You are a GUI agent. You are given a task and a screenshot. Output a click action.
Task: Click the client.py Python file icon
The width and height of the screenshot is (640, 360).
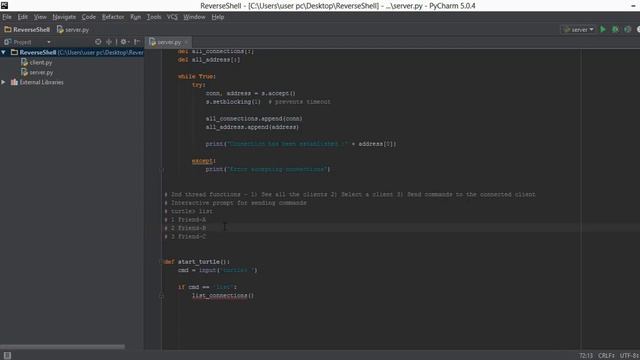click(x=24, y=62)
